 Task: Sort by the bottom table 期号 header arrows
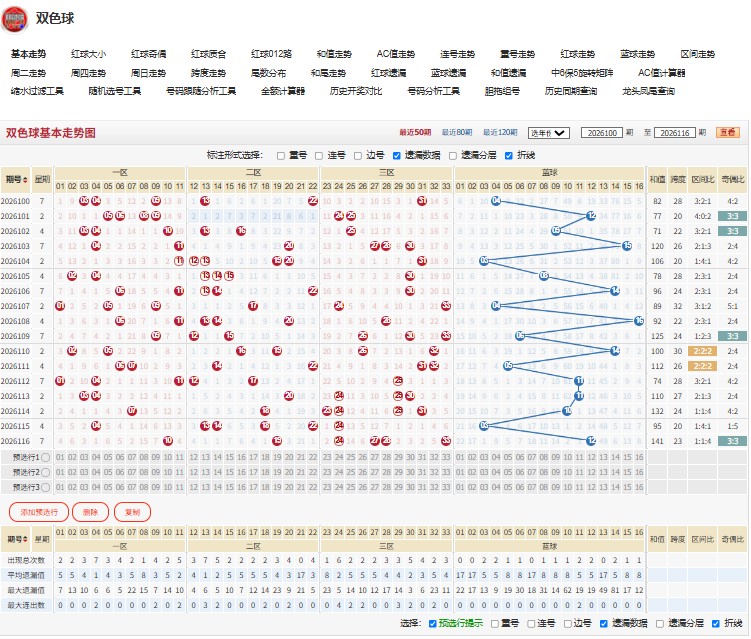(25, 539)
